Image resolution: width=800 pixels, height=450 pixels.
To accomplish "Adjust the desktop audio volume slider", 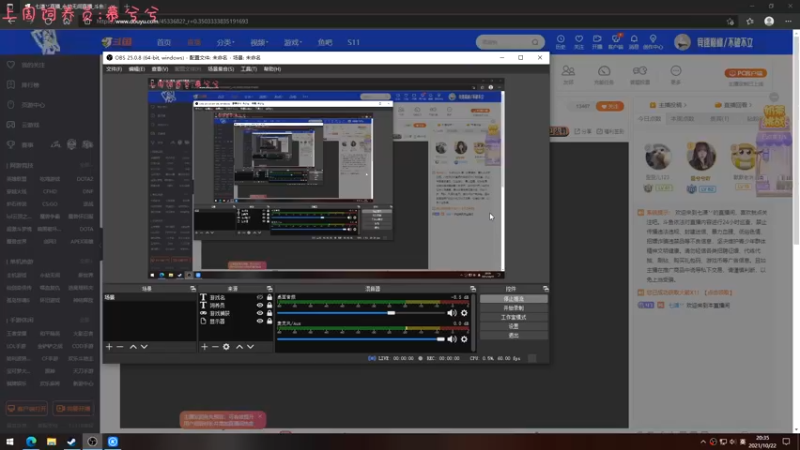I will point(390,313).
